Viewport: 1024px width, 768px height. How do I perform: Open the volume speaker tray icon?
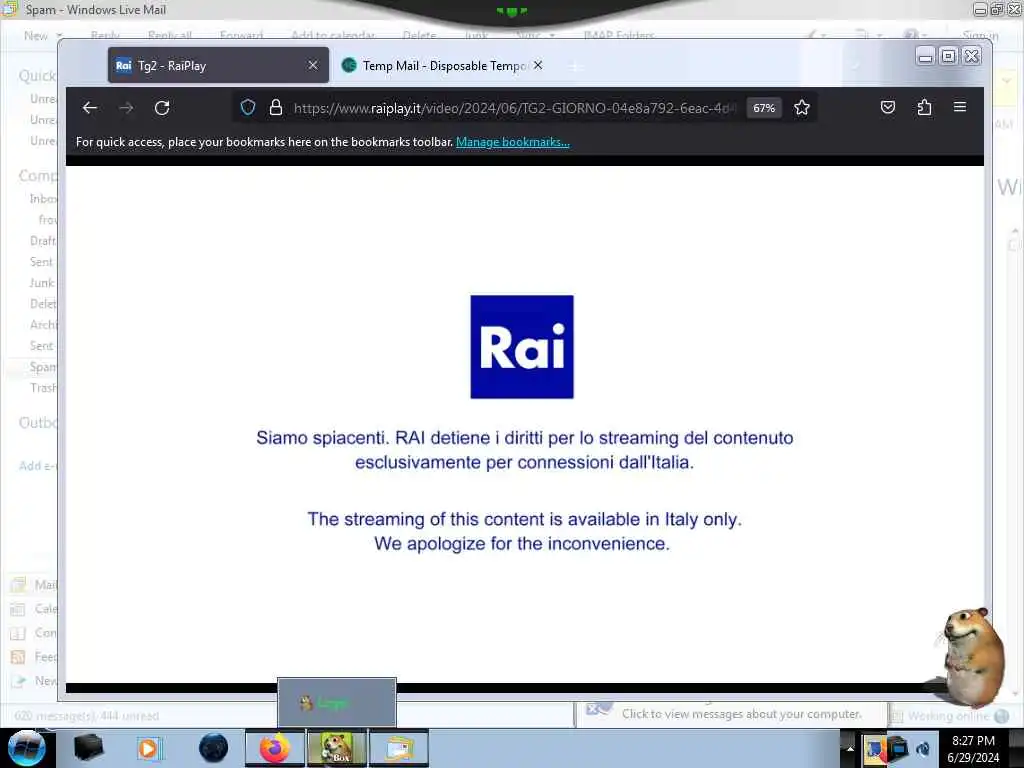pyautogui.click(x=923, y=748)
